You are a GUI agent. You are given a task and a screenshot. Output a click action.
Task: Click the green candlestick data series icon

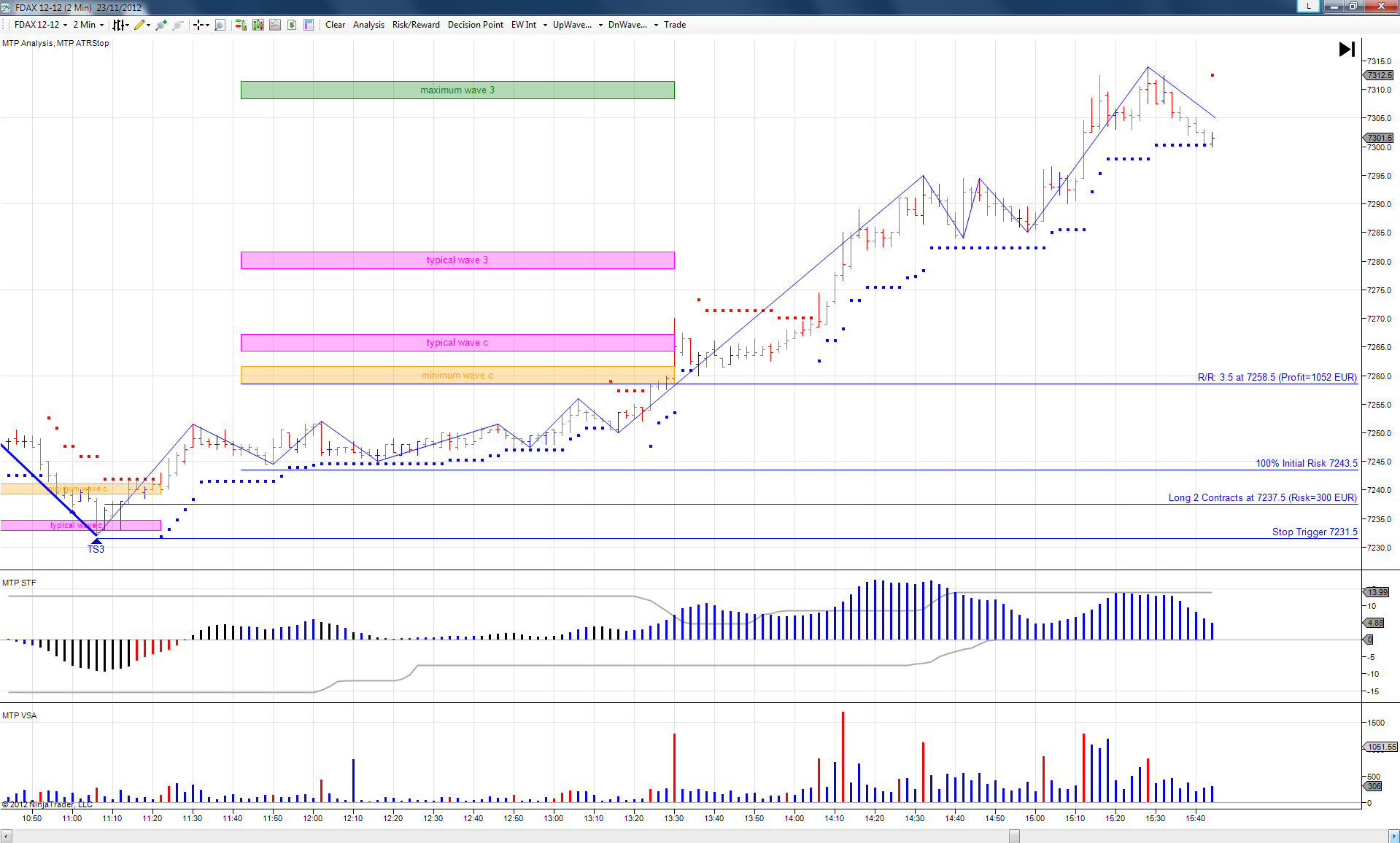(258, 25)
